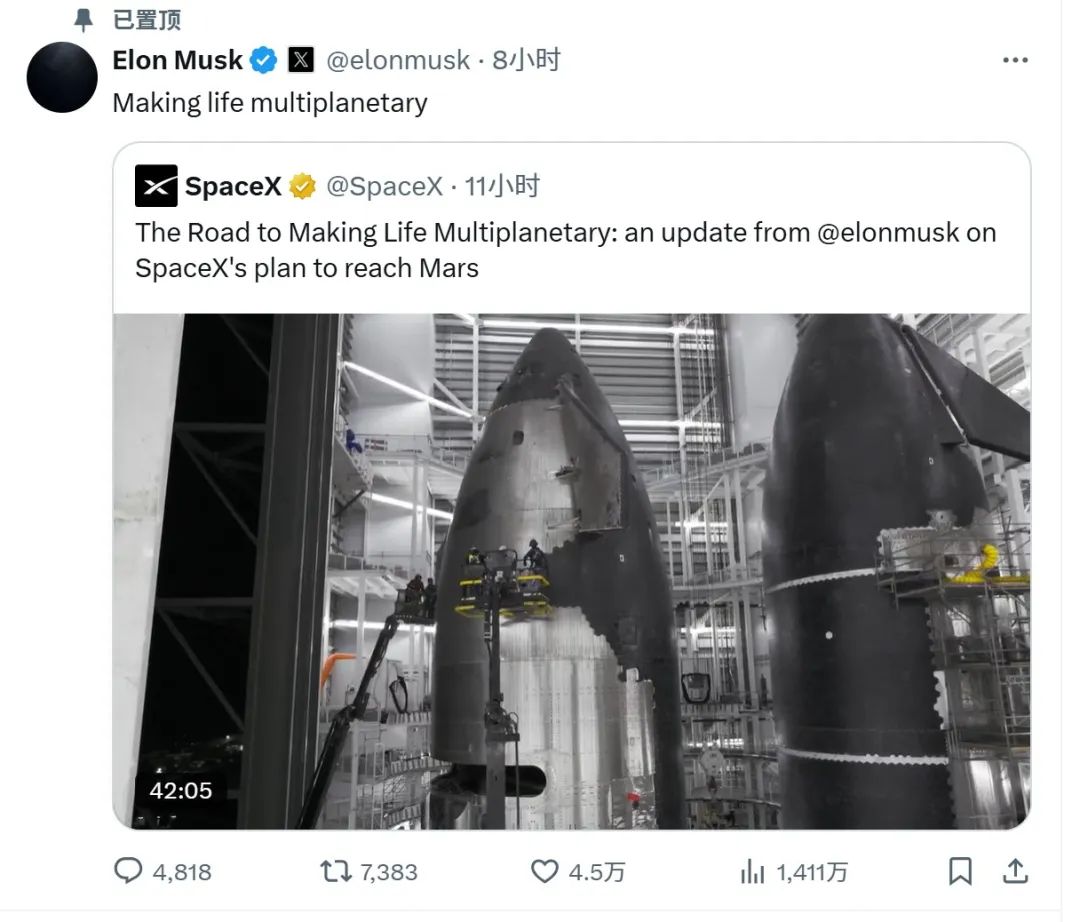Screen dimensions: 1080x922
Task: Click the 42:05 video duration label
Action: coord(180,790)
